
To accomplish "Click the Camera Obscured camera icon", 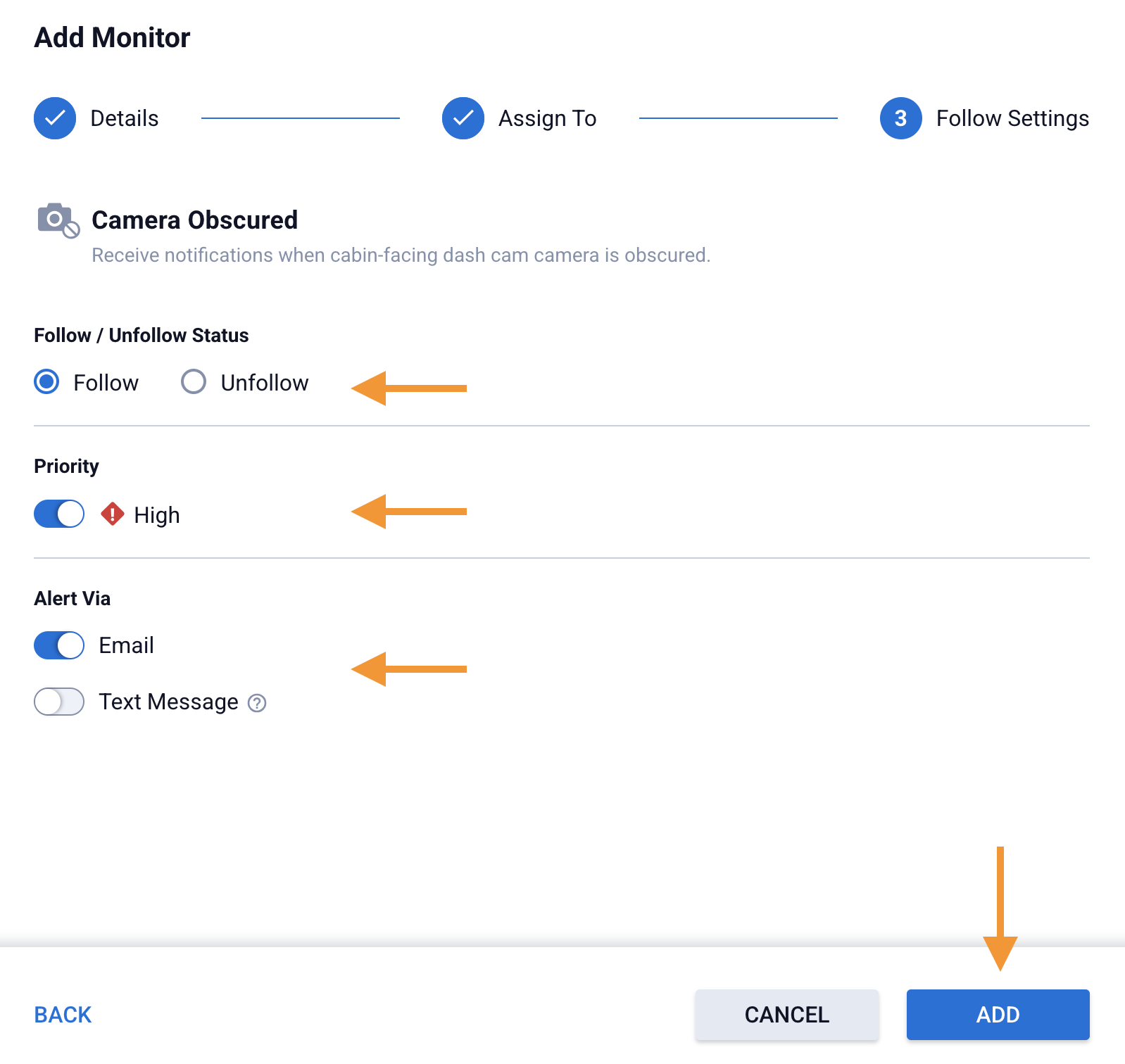I will (58, 221).
